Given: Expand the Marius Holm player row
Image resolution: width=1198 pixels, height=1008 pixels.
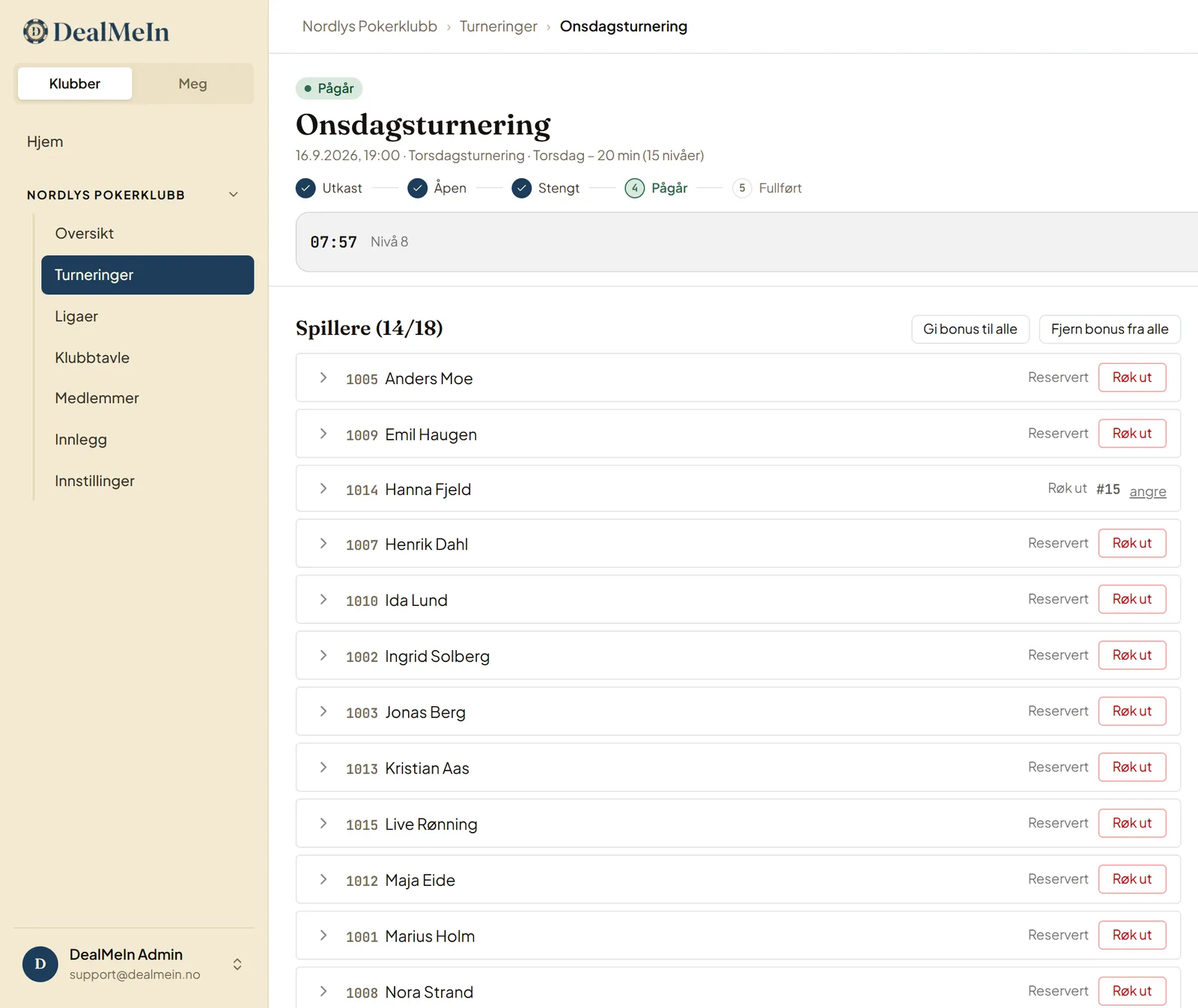Looking at the screenshot, I should click(323, 935).
